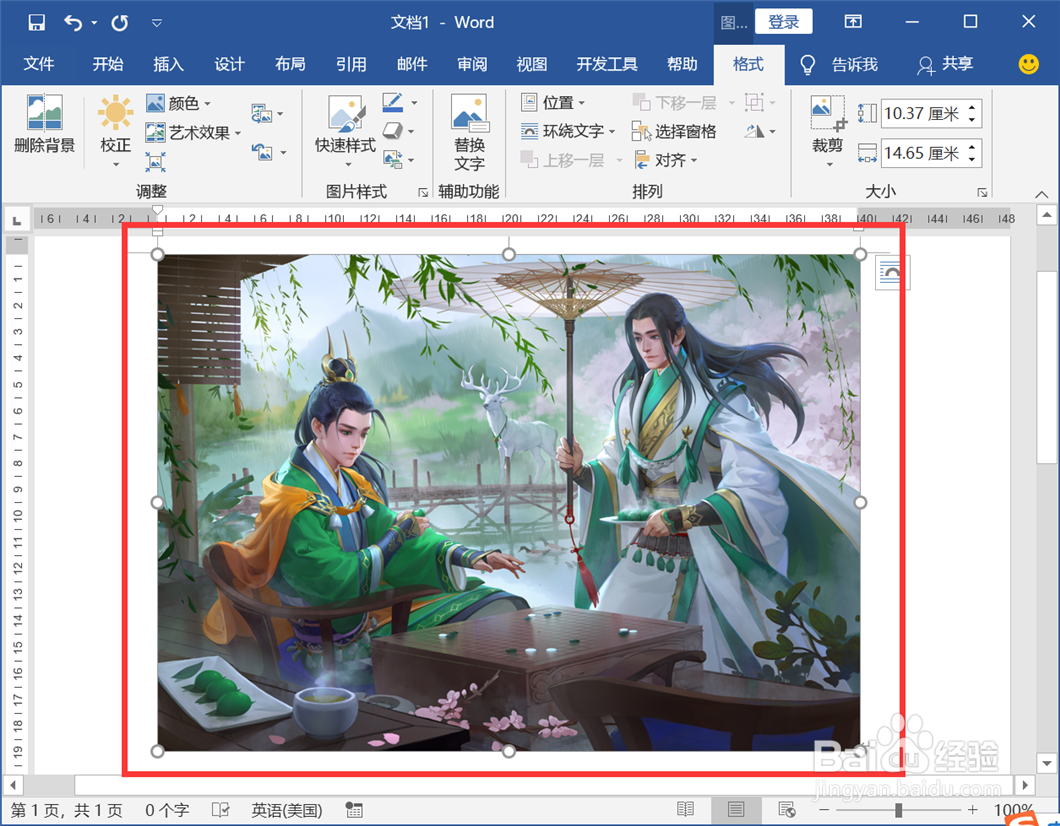Switch to Read Mode in the status bar
The height and width of the screenshot is (826, 1060).
point(686,810)
